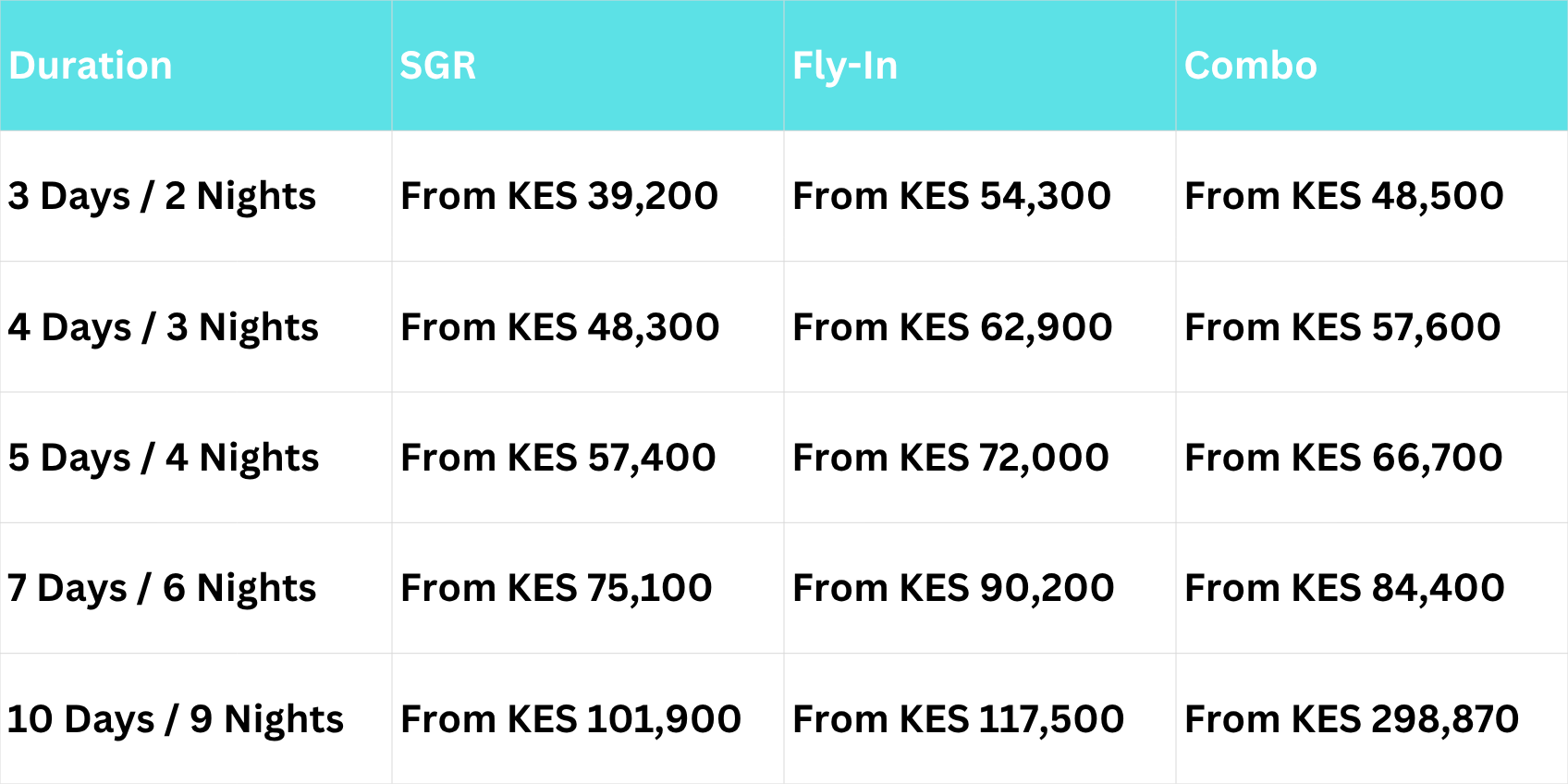Select the 5 Days / 4 Nights row label
Screen dimensions: 1568x784
tap(163, 458)
